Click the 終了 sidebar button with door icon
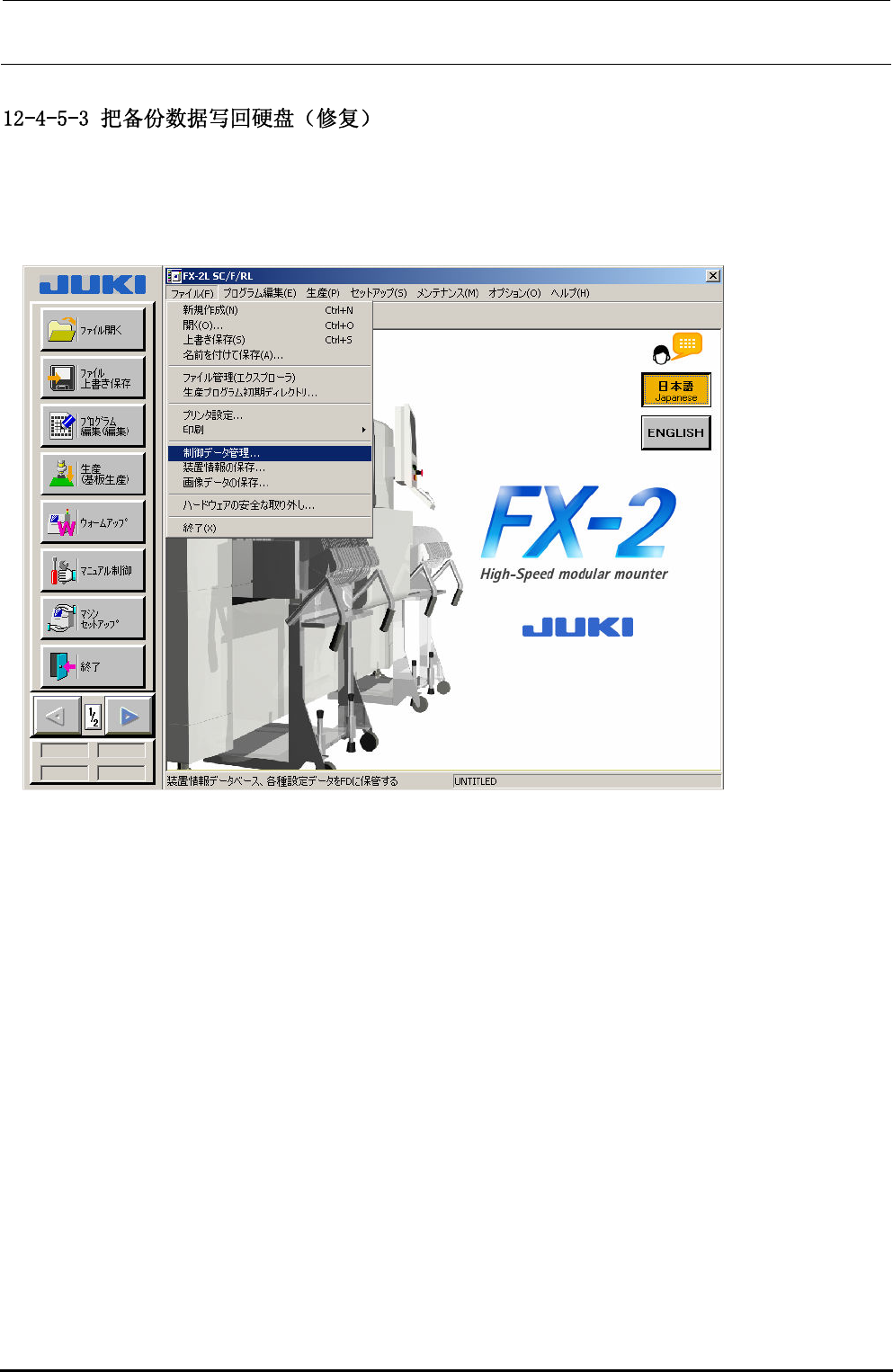The height and width of the screenshot is (1372, 893). point(93,666)
